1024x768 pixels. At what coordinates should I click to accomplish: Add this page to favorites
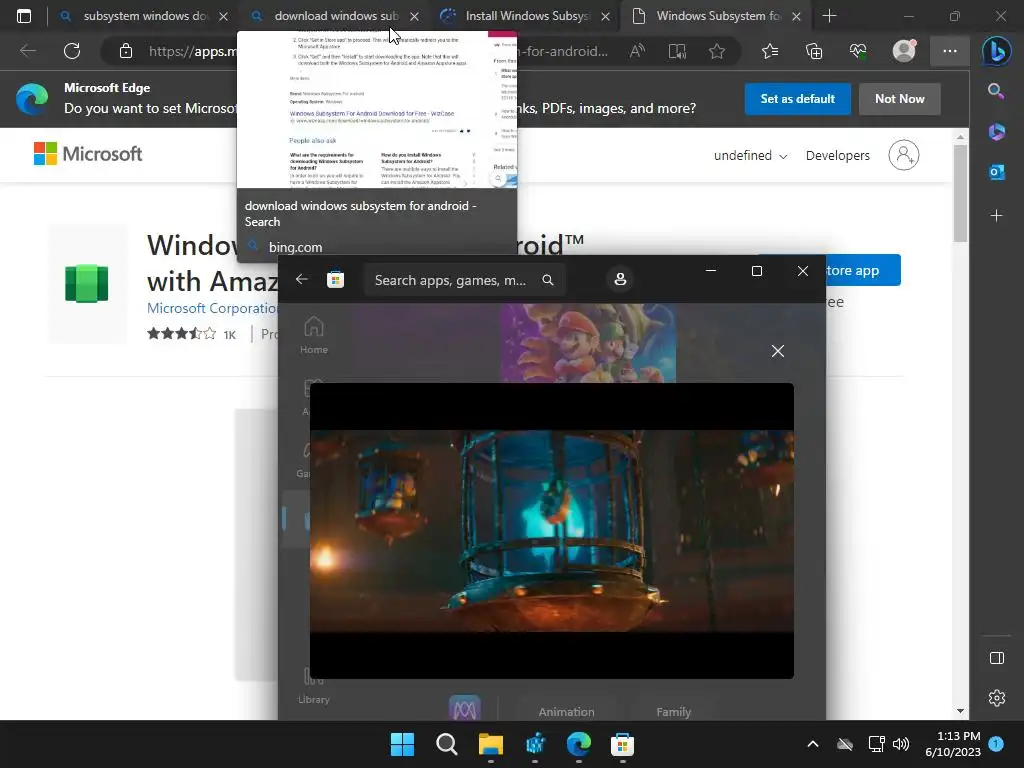click(717, 51)
